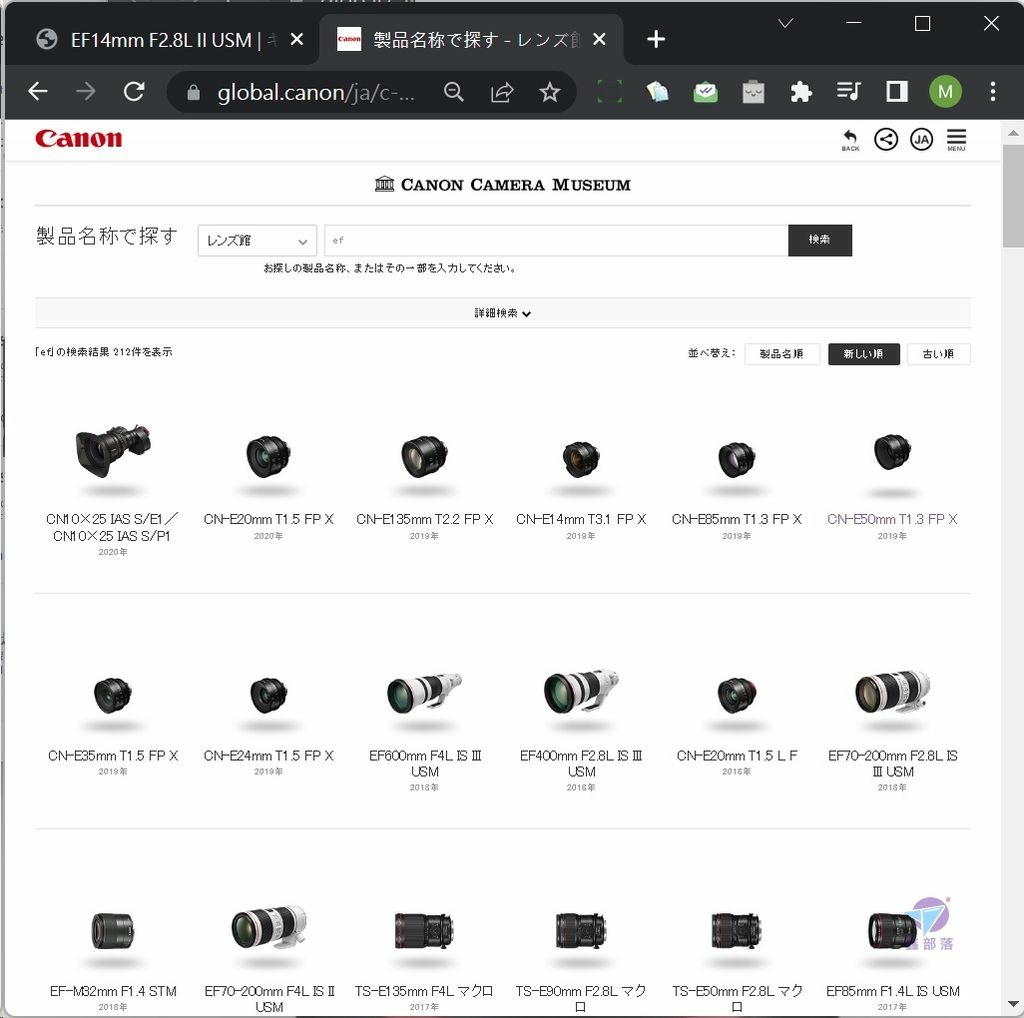Close the EF14mm F2.8L II USM tab
Screen dimensions: 1024x1018
point(296,40)
